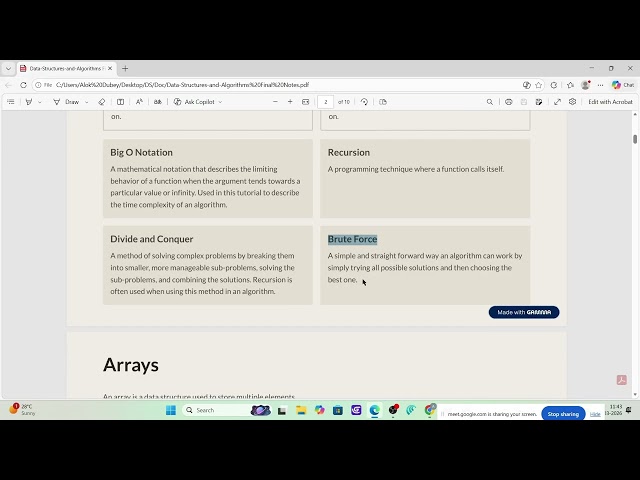Open File Explorer from the taskbar
This screenshot has width=640, height=480.
tap(301, 410)
